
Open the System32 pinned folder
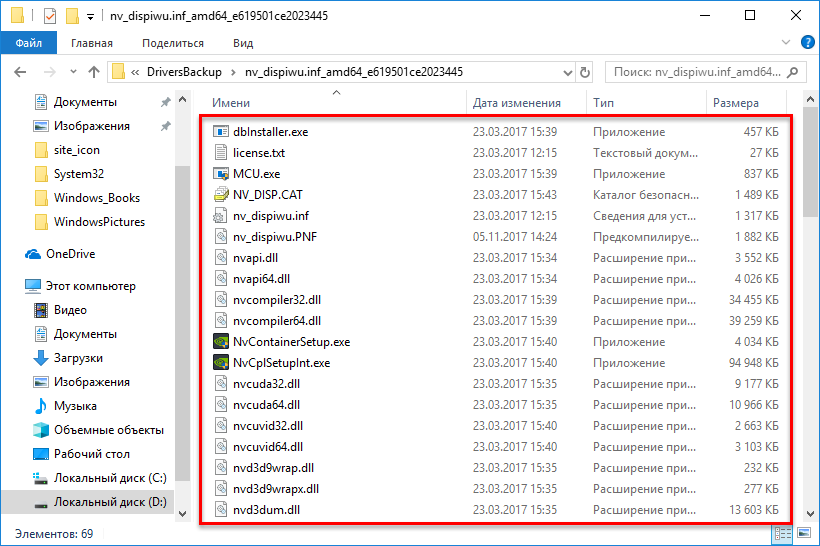pyautogui.click(x=69, y=174)
